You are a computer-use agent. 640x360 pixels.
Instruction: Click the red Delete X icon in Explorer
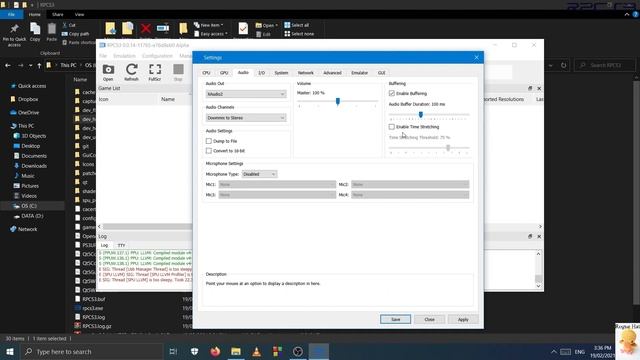(x=146, y=29)
